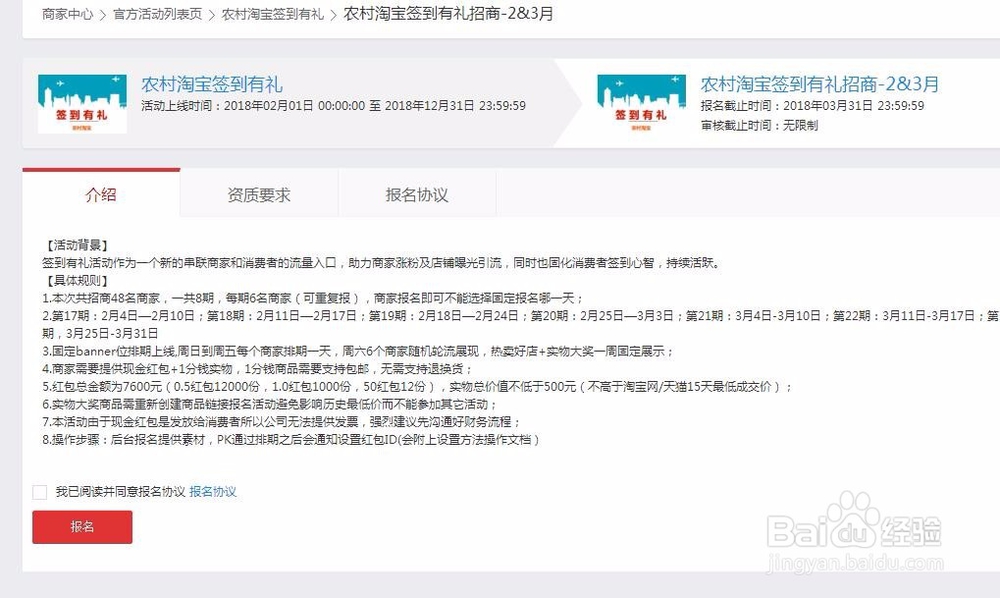Click rule 8 操作步骤 text

(291, 439)
